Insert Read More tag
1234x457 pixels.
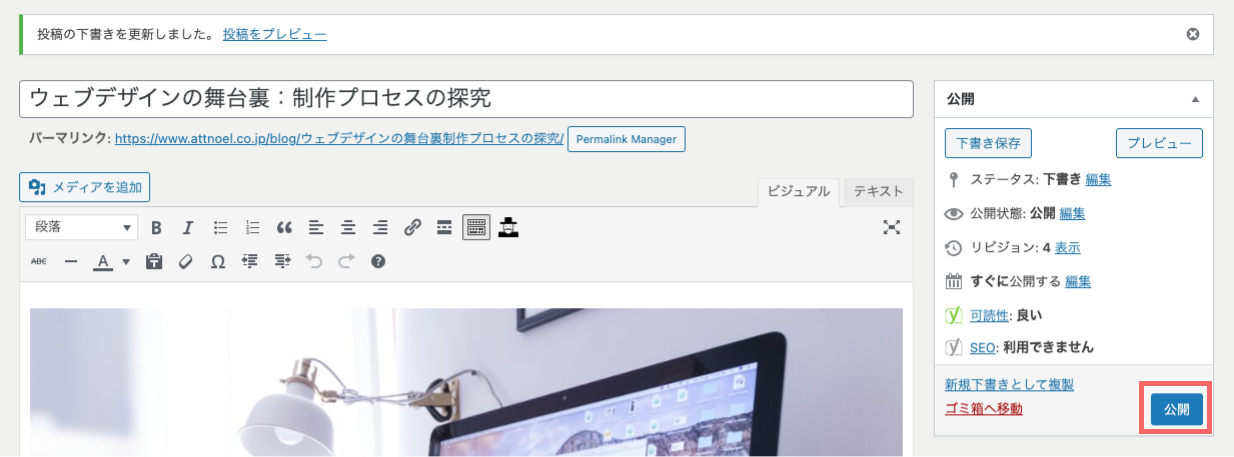pyautogui.click(x=444, y=228)
